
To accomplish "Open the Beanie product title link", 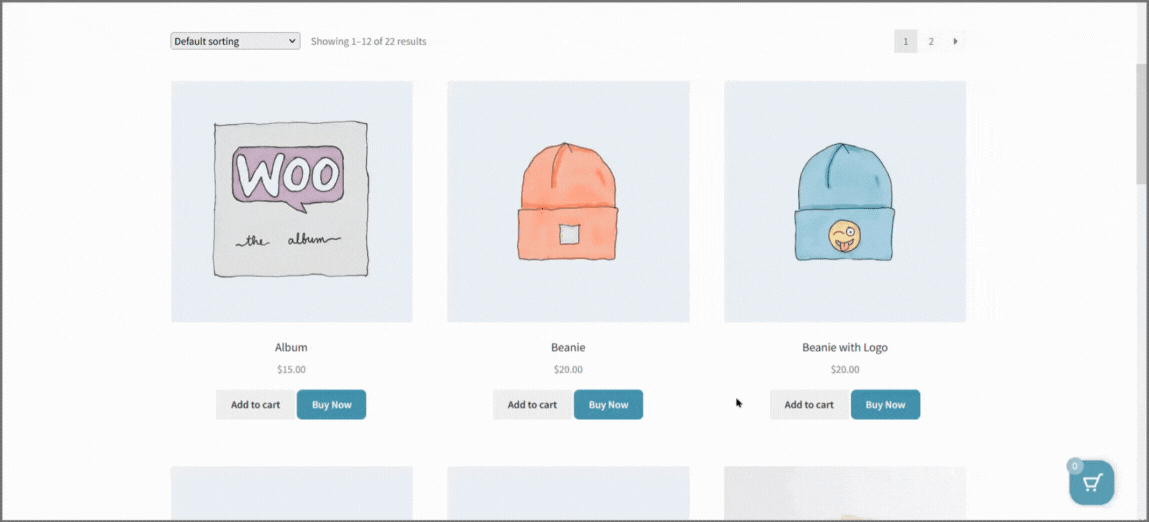I will (568, 348).
